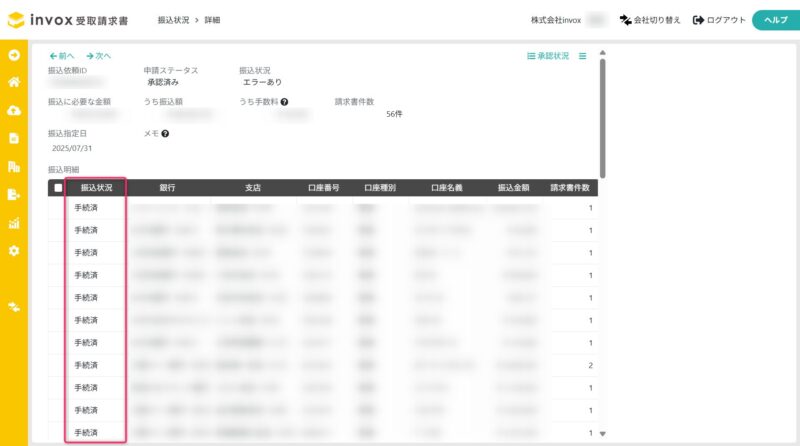
Task: Click help icon next to メモ
Action: click(x=165, y=134)
